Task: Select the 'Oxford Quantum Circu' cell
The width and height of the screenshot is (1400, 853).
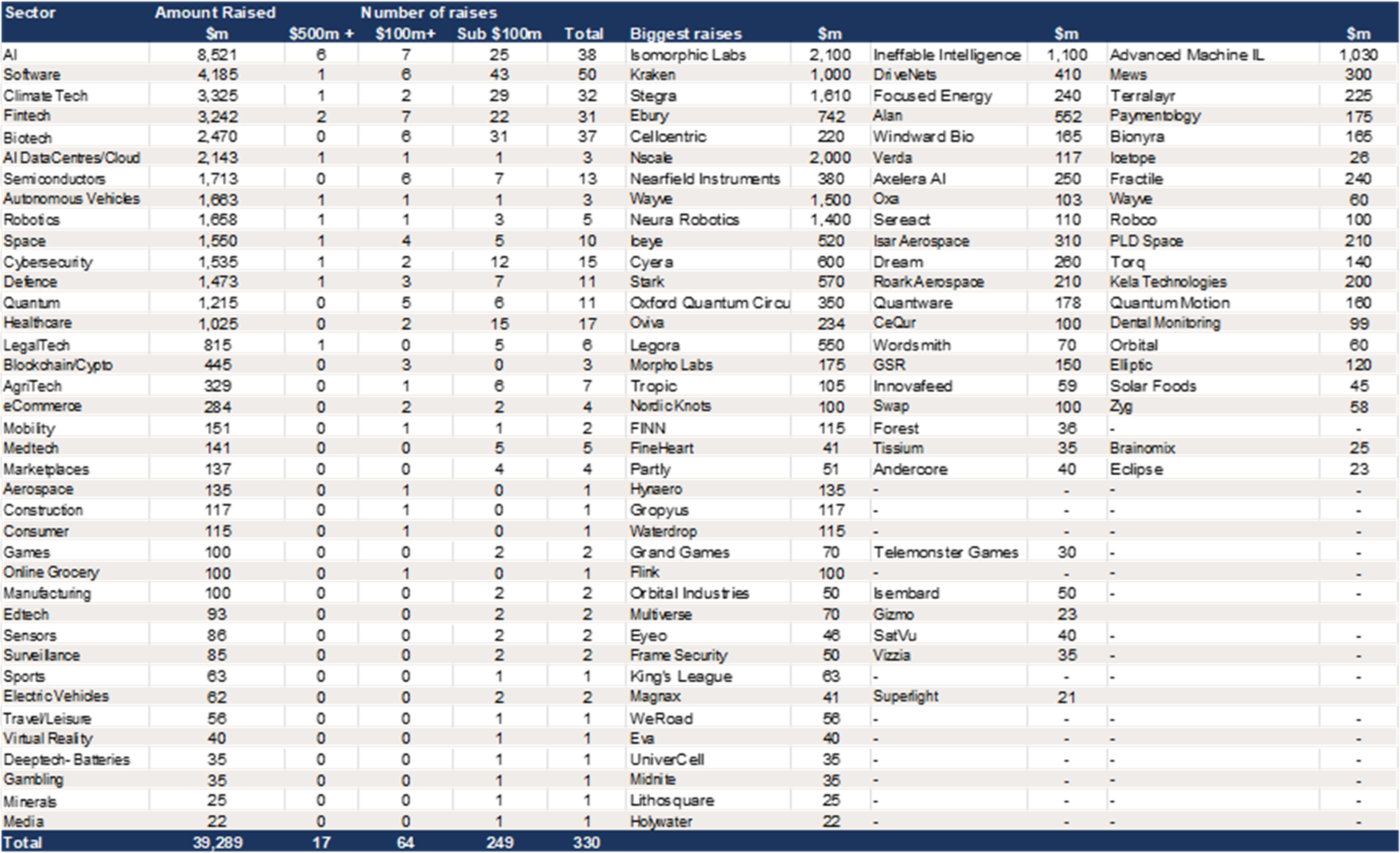Action: (x=710, y=303)
